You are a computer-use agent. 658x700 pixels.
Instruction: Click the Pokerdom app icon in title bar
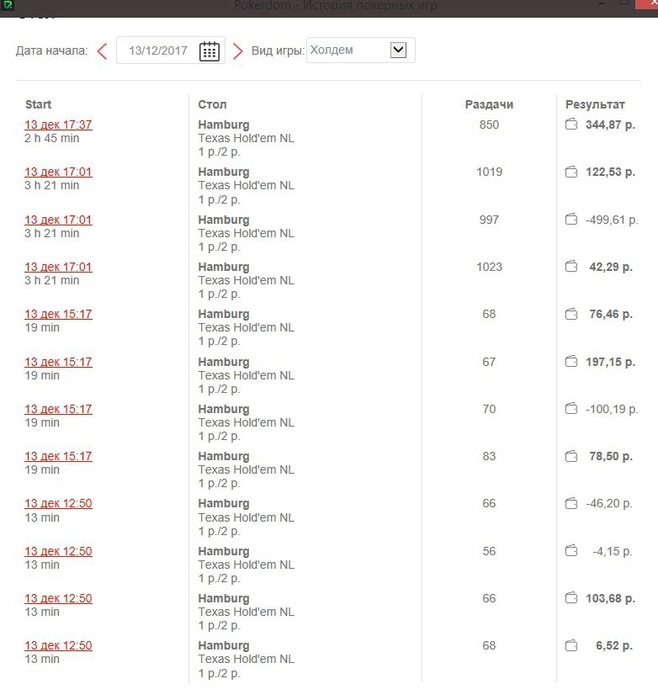(x=8, y=6)
